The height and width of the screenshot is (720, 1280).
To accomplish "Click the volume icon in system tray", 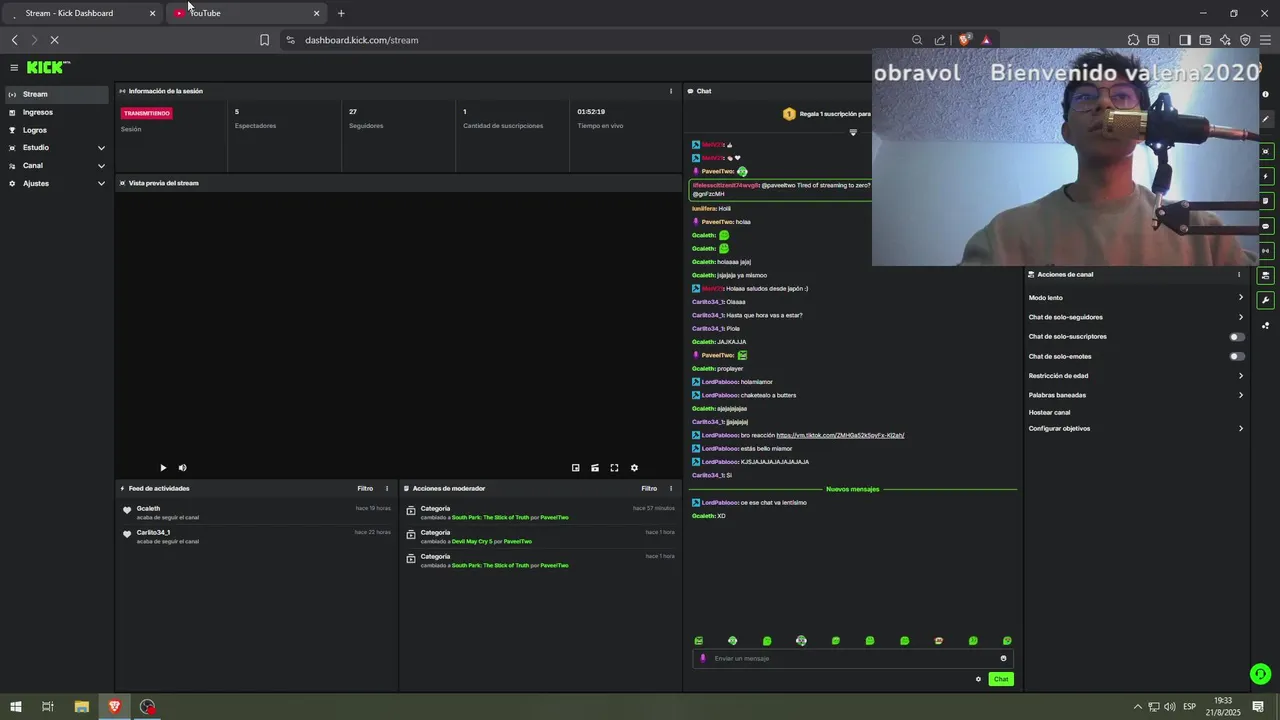I will click(x=1170, y=707).
